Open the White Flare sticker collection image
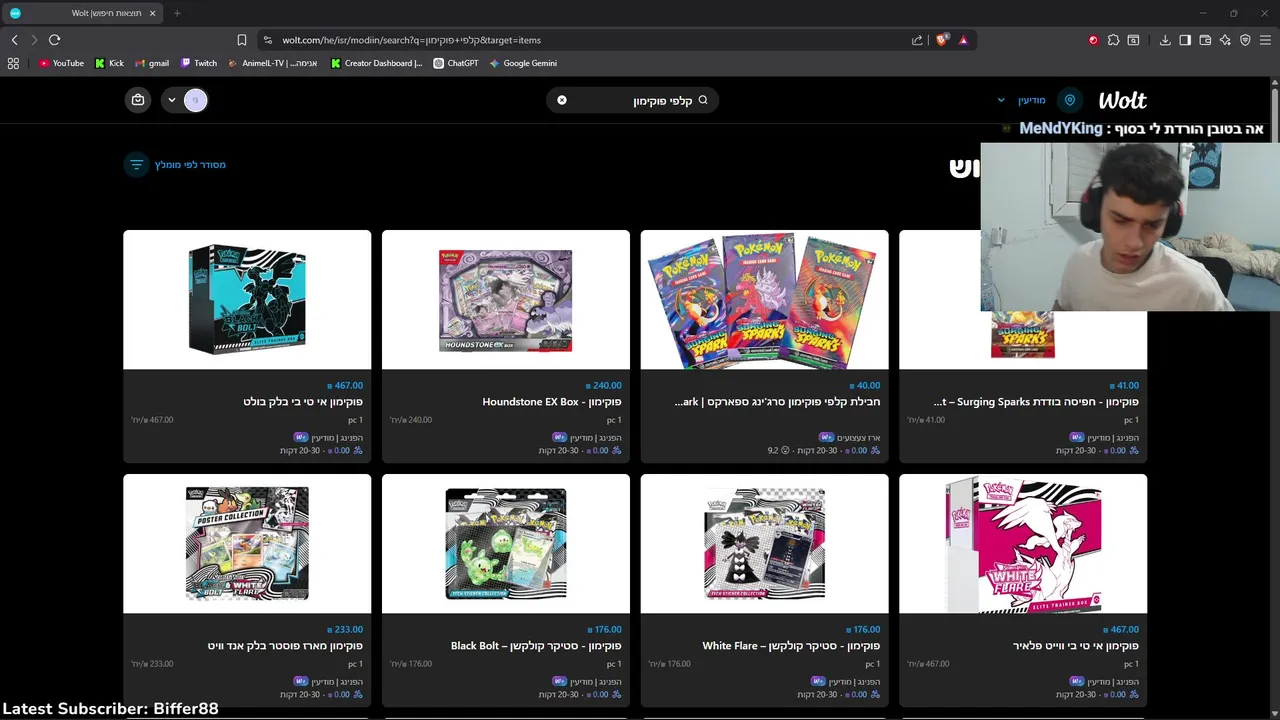The height and width of the screenshot is (720, 1280). pyautogui.click(x=764, y=543)
